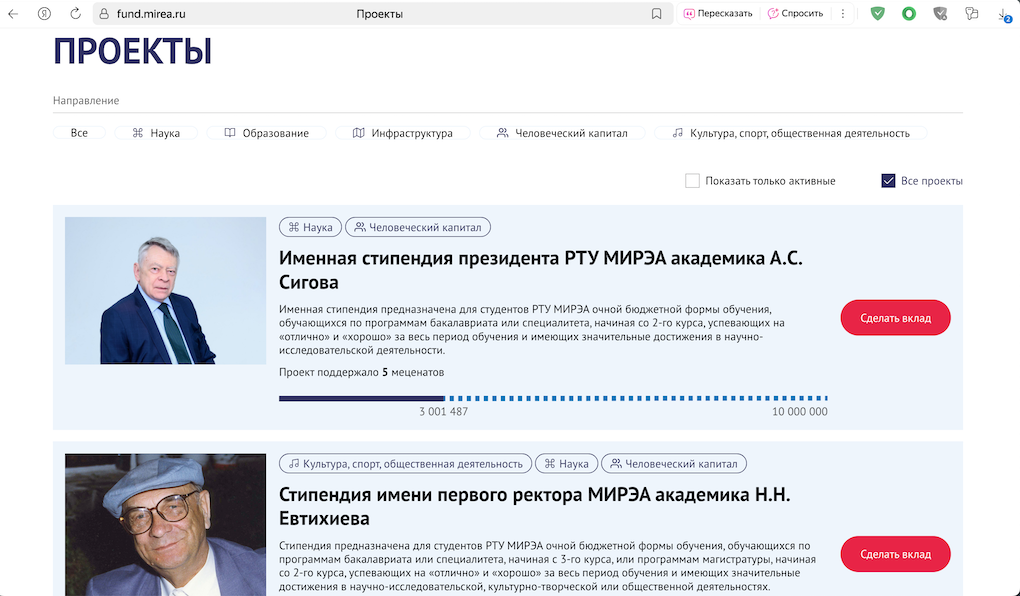This screenshot has height=596, width=1020.
Task: Click the ПРОЕКТЫ page heading
Action: (133, 51)
